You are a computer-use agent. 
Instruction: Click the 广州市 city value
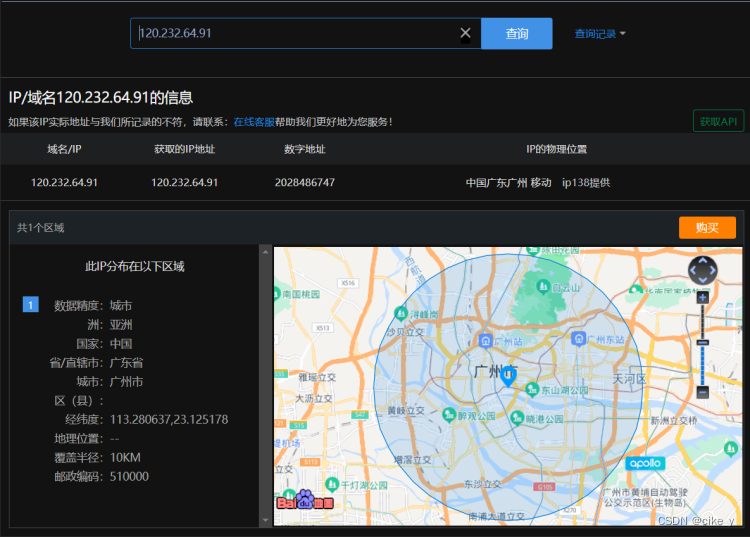126,382
